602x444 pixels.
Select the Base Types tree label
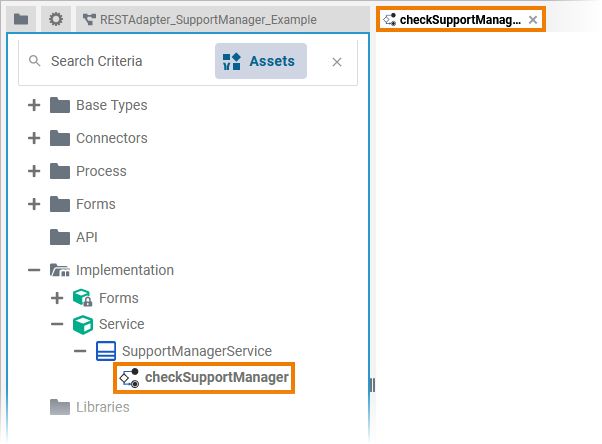(x=112, y=105)
